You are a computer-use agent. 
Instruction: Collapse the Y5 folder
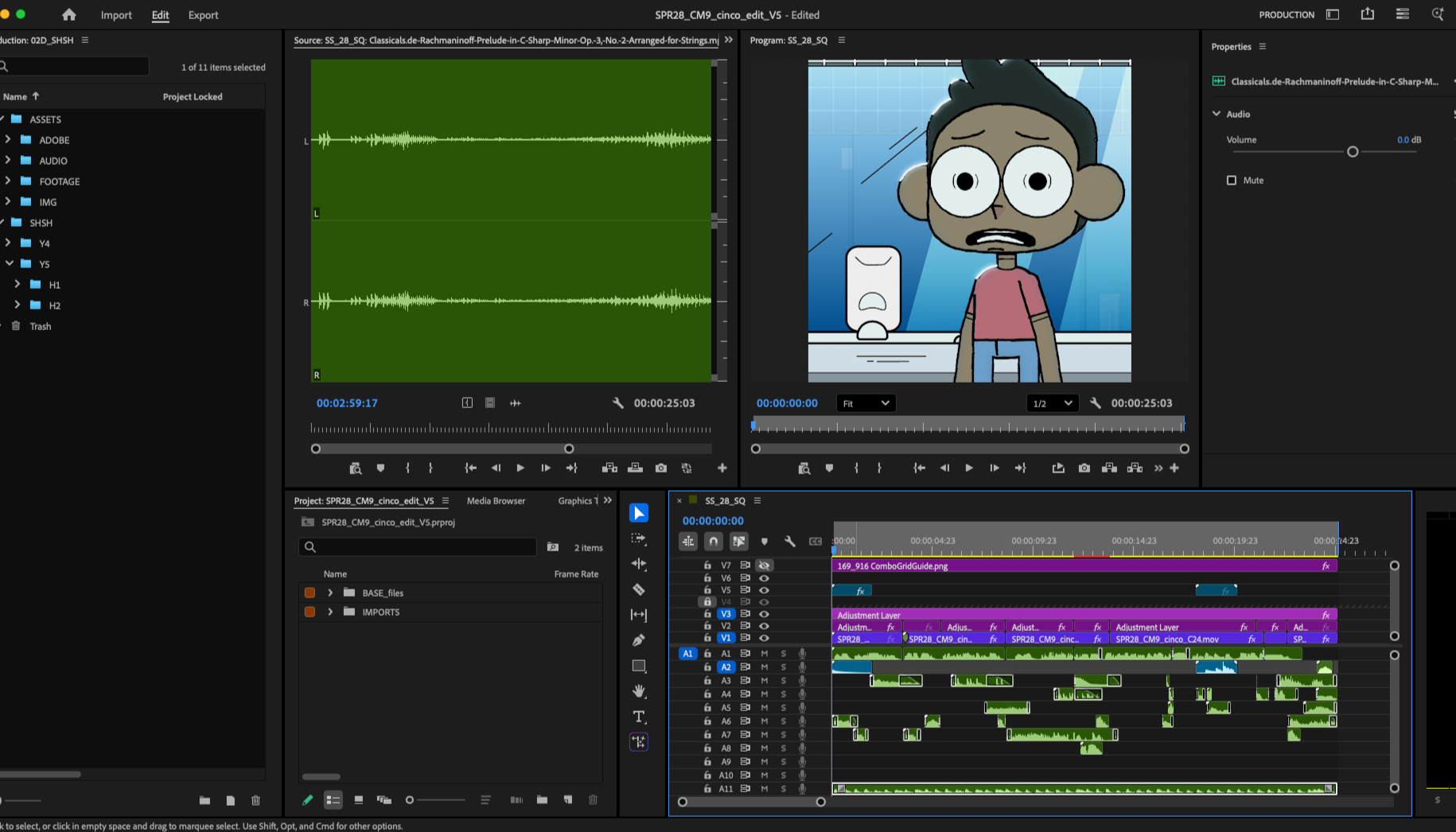click(x=9, y=263)
